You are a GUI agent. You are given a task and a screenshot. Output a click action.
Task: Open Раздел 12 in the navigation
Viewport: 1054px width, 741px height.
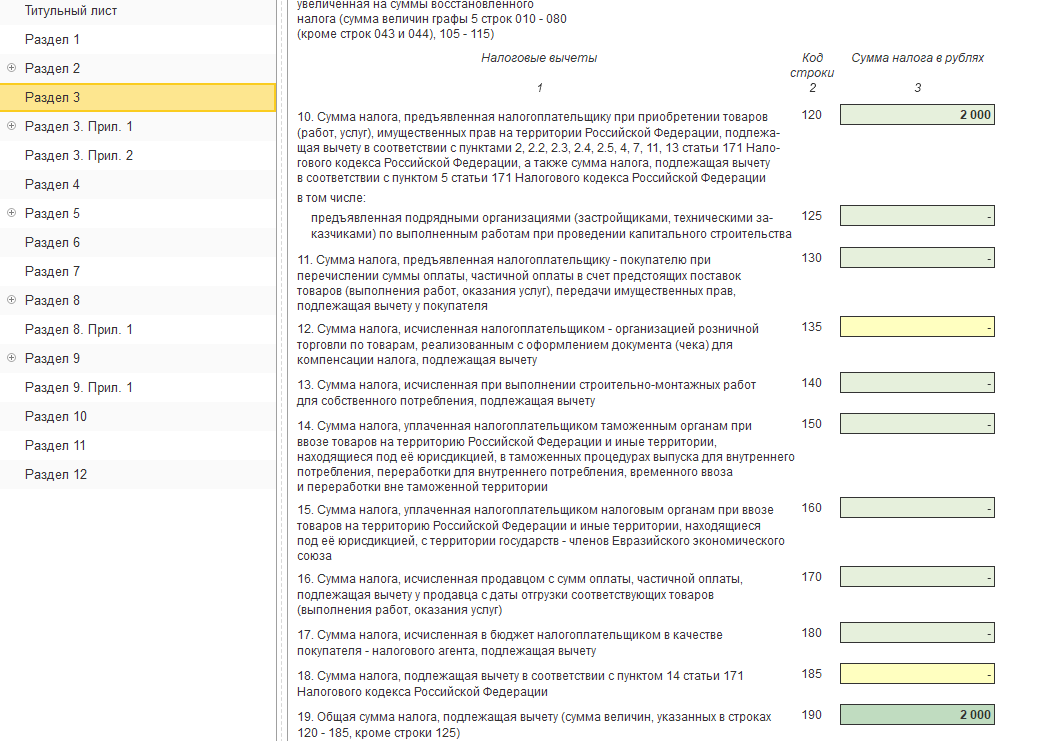[56, 474]
